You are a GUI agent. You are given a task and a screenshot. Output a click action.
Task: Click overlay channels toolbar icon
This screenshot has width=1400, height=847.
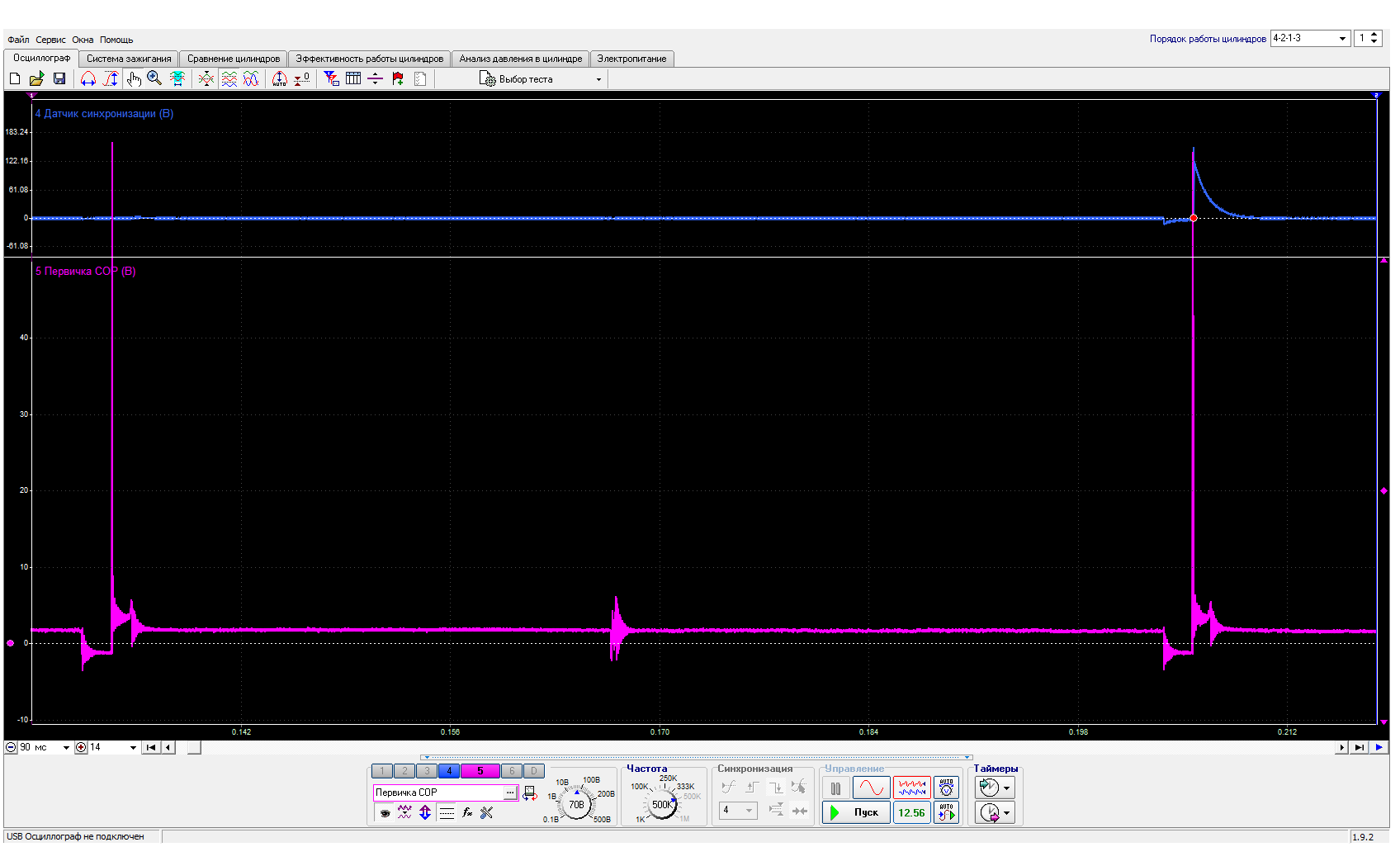pyautogui.click(x=206, y=78)
